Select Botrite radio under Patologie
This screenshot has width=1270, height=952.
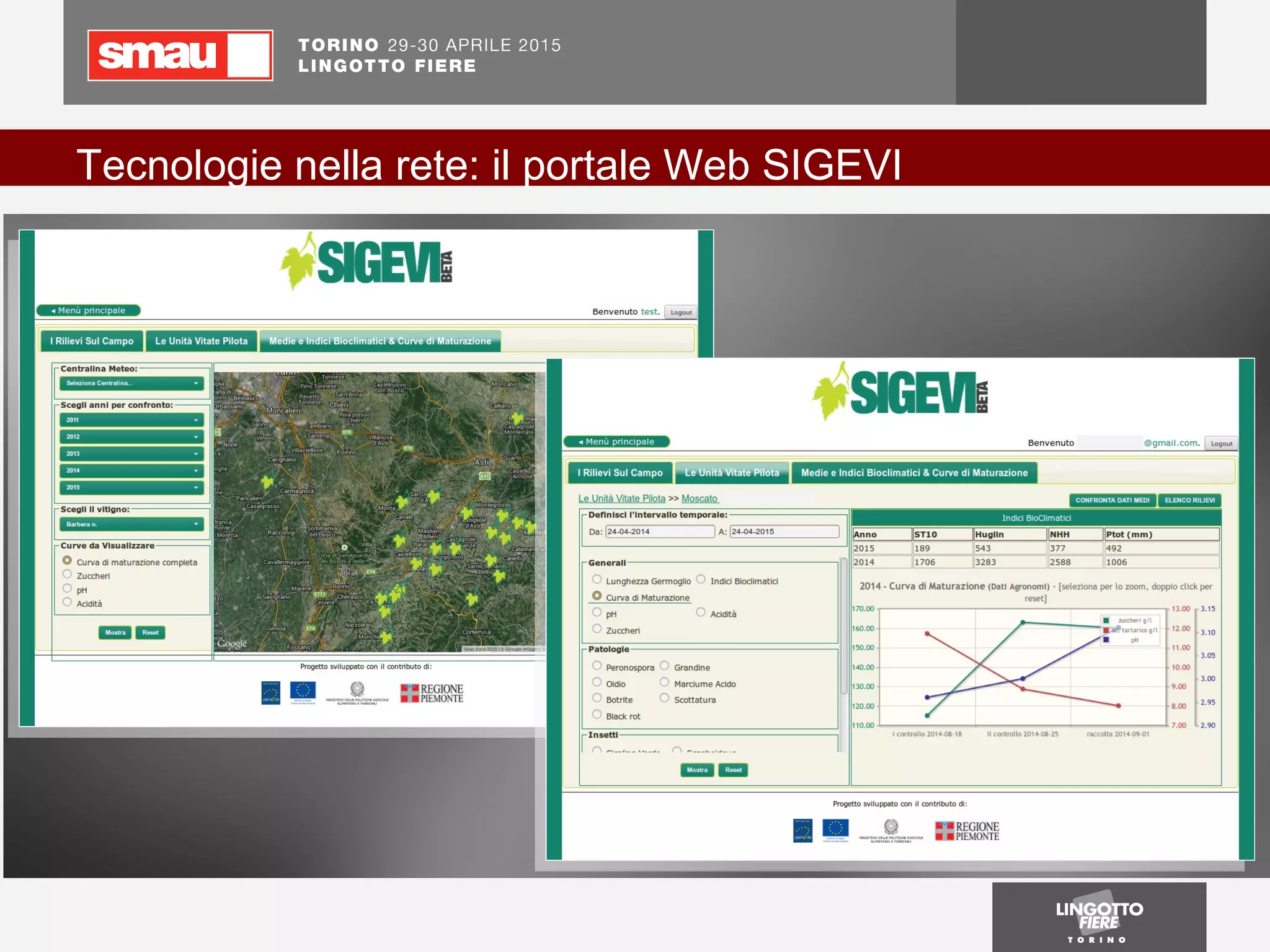point(597,698)
